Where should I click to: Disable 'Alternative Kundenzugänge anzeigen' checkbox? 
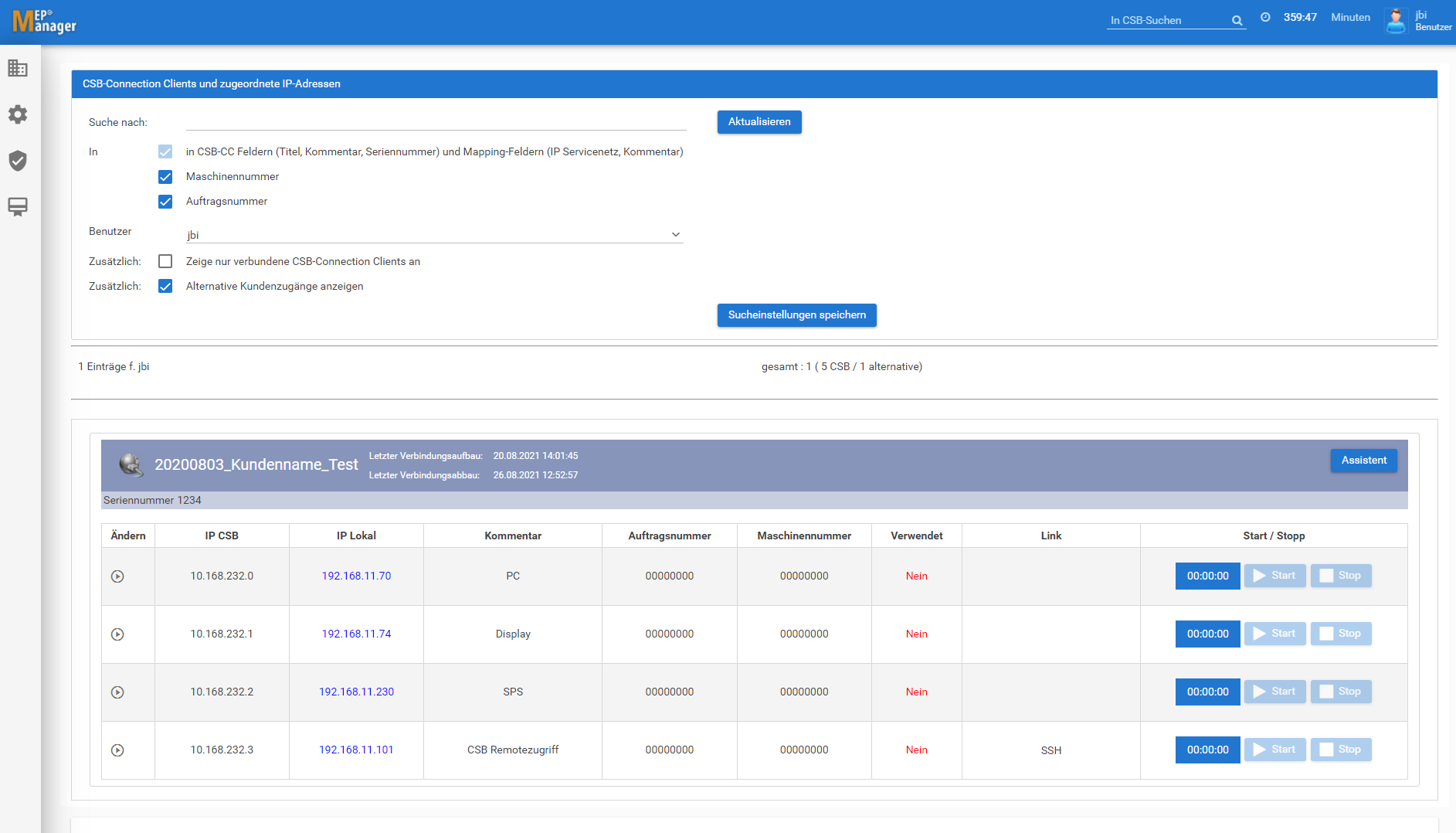[x=165, y=287]
